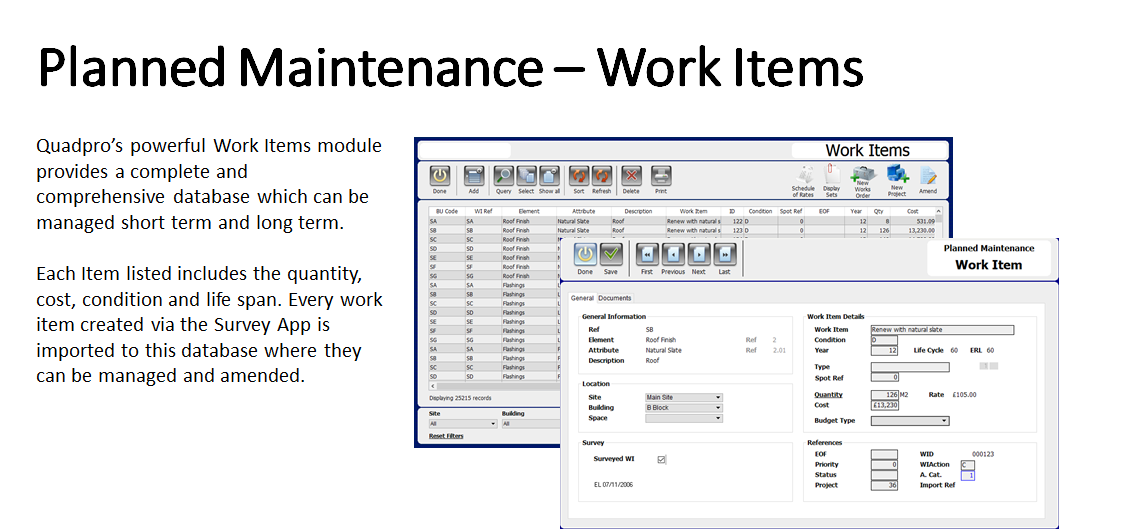
Task: Open the Site dropdown showing Main Site
Action: point(684,397)
